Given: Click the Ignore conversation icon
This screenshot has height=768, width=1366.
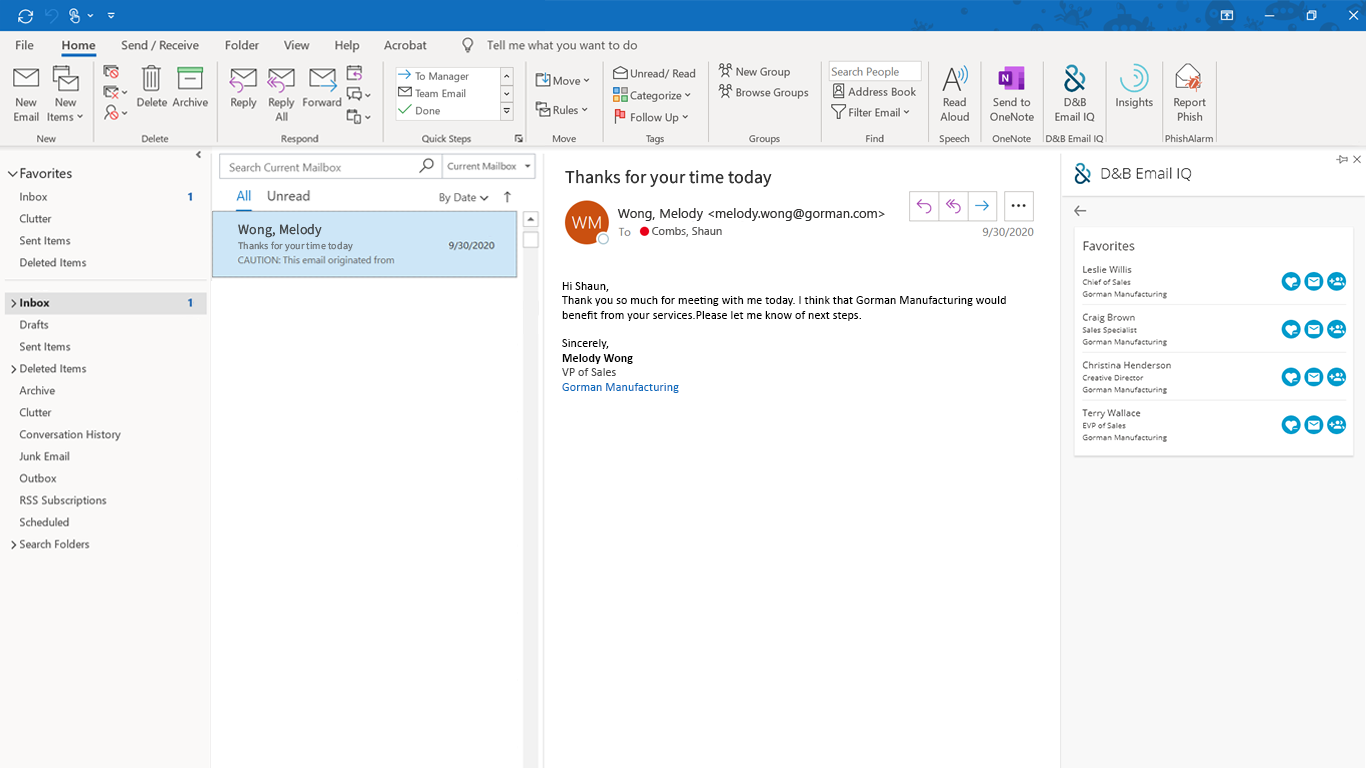Looking at the screenshot, I should 111,72.
